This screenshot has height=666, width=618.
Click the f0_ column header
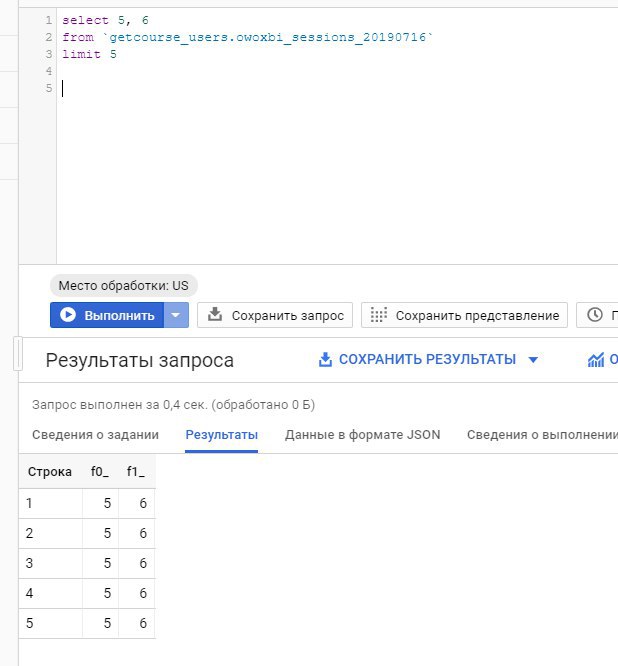[x=100, y=471]
